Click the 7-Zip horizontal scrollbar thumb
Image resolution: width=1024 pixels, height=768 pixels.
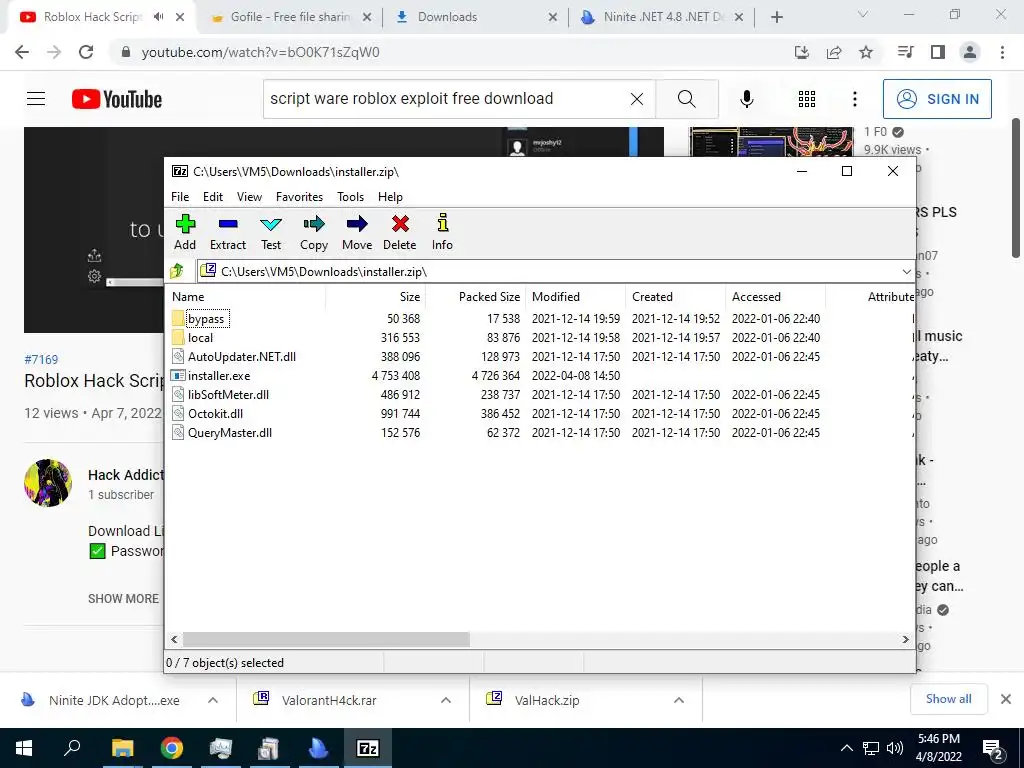(x=326, y=639)
